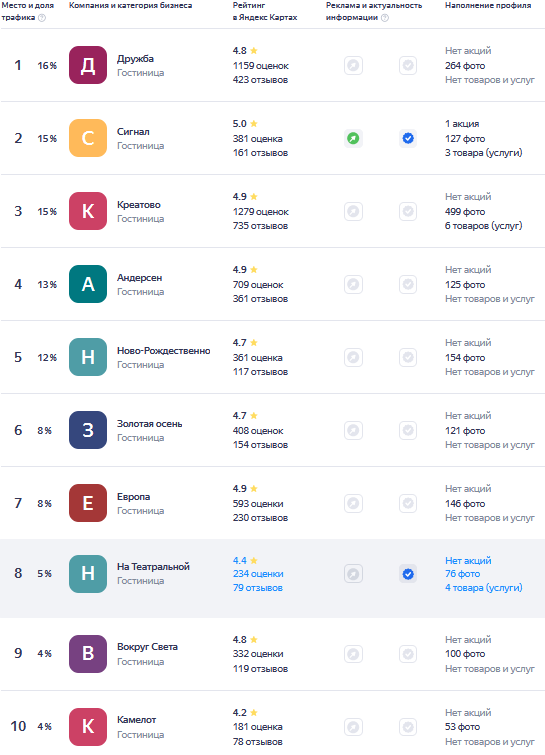This screenshot has height=755, width=545.
Task: Click the orange Сигнал logo tile
Action: coord(88,138)
